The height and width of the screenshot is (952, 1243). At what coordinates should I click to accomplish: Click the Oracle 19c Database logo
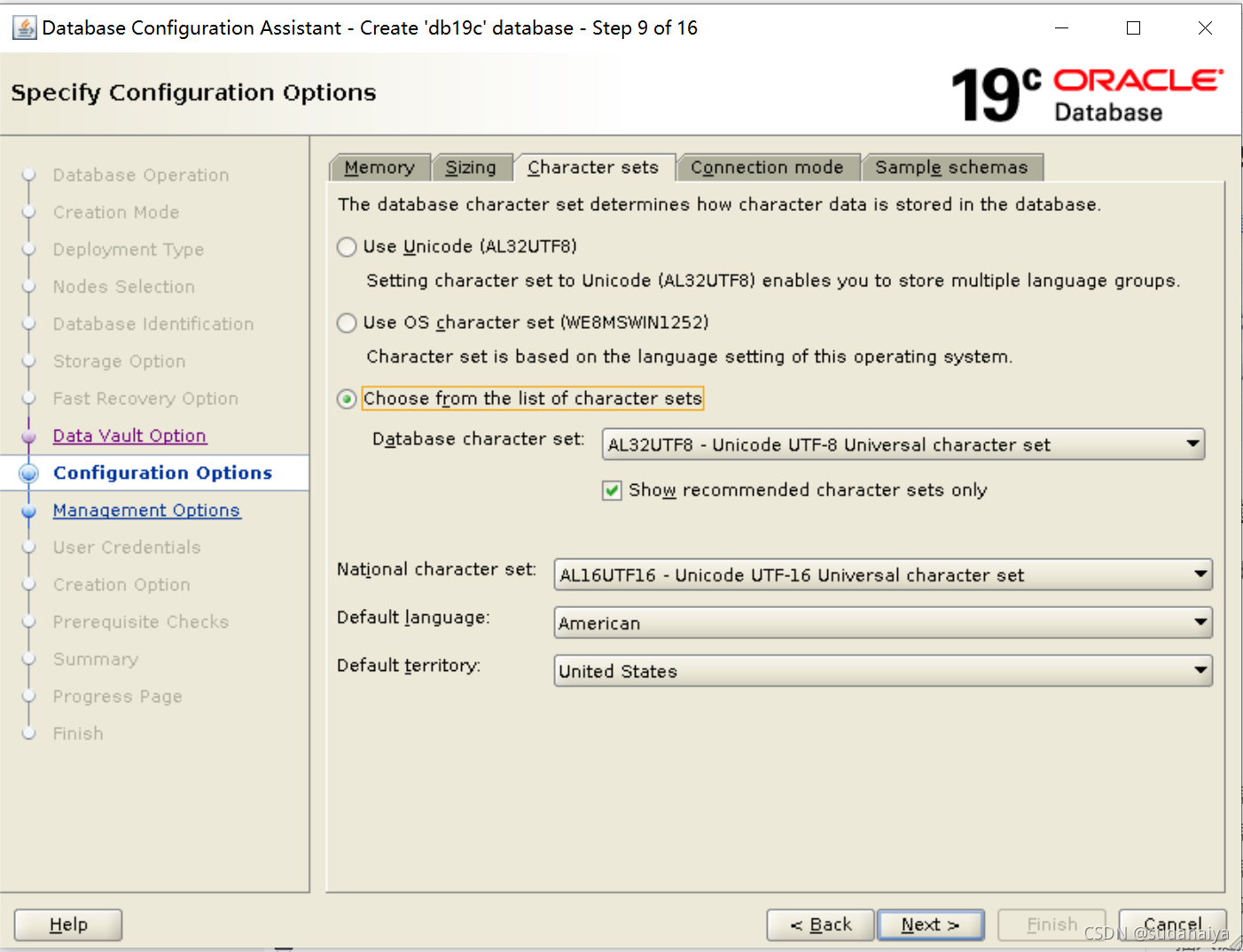click(x=1087, y=95)
